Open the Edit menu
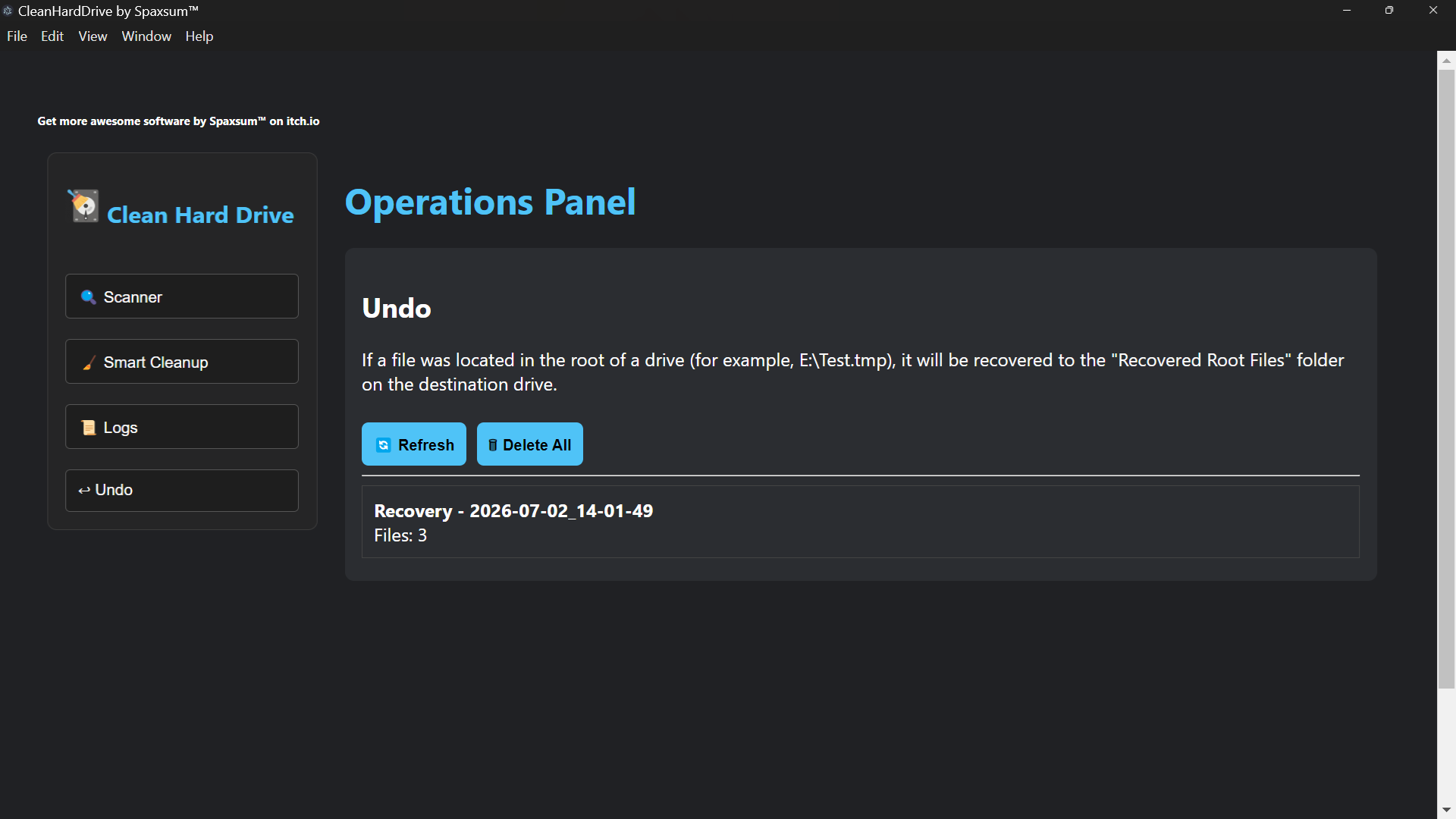The image size is (1456, 819). coord(52,36)
